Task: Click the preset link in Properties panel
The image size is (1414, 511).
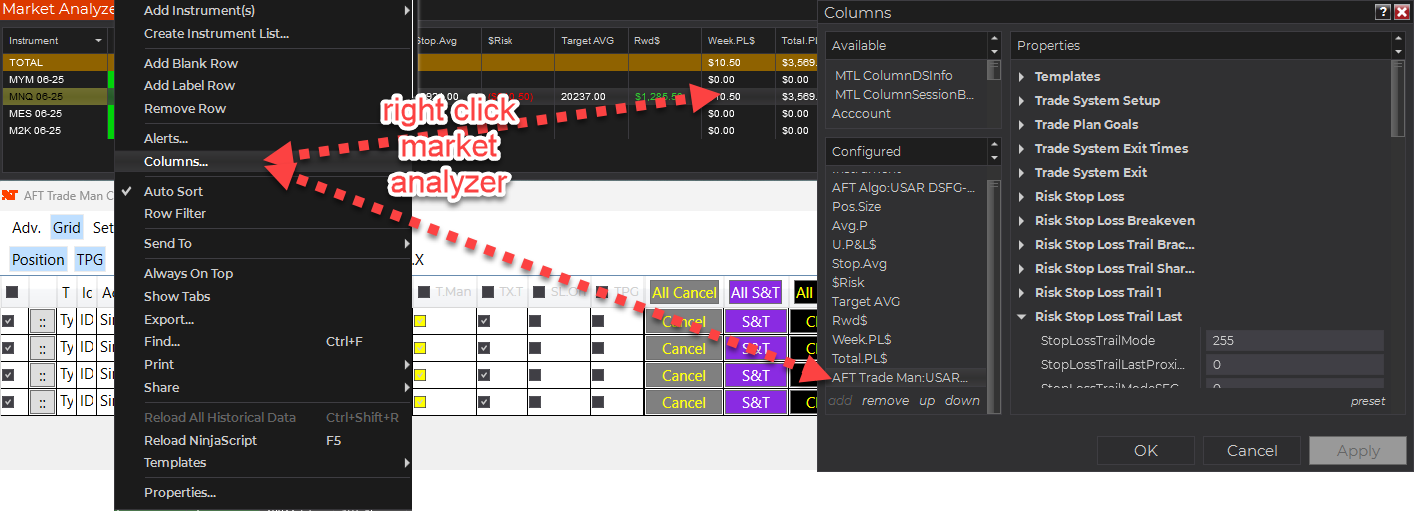Action: (x=1367, y=401)
